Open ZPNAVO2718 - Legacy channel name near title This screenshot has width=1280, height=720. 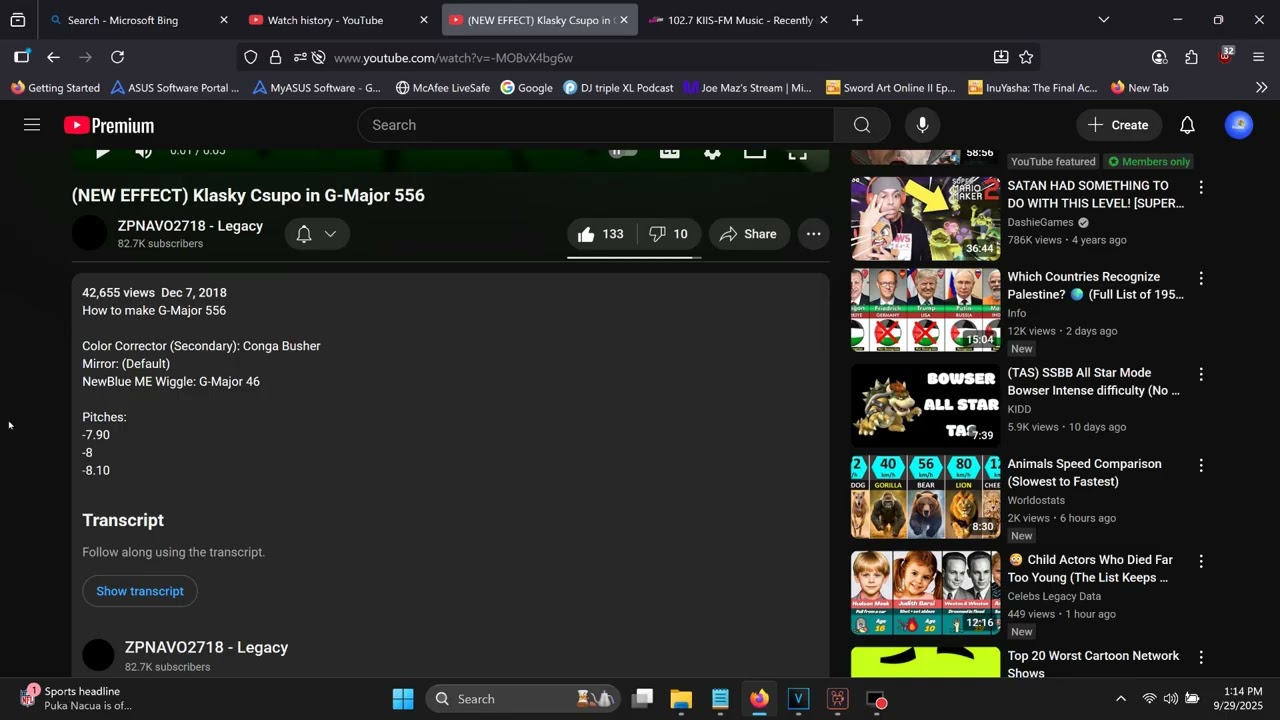coord(190,226)
